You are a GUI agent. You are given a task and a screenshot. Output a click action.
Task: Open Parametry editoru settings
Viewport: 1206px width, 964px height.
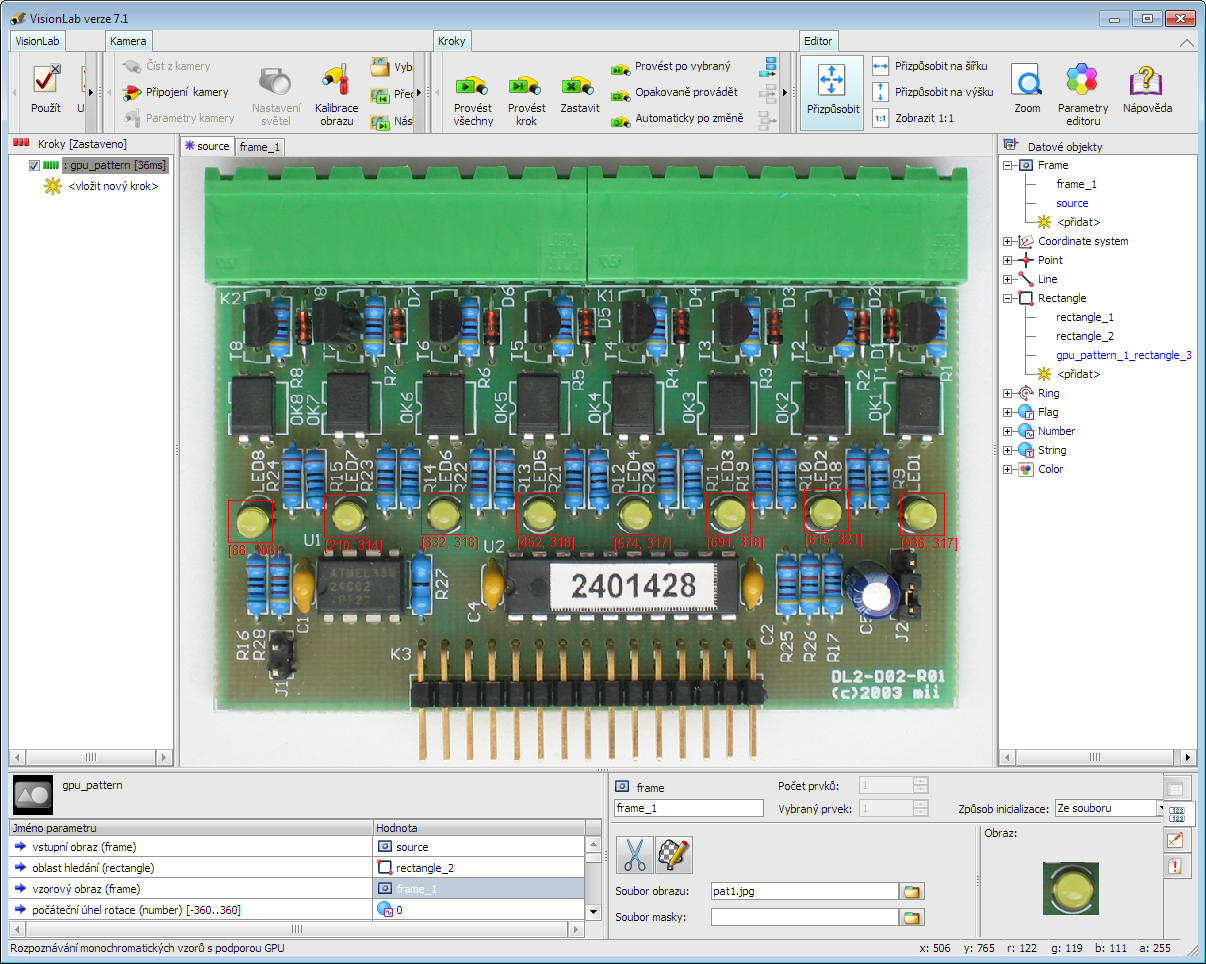(x=1082, y=81)
